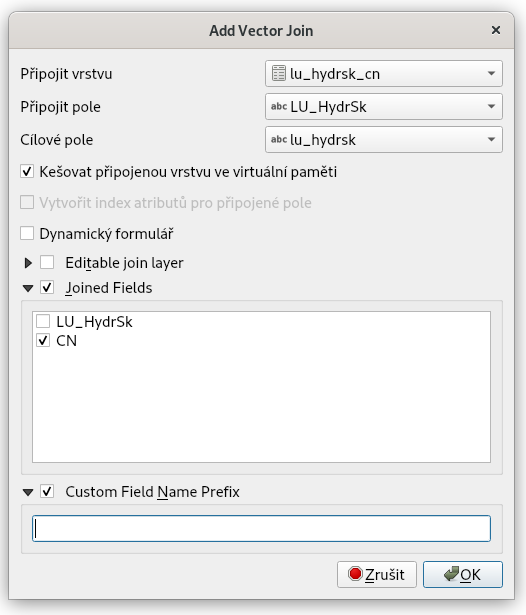Expand the Editable join layer section

[x=28, y=263]
